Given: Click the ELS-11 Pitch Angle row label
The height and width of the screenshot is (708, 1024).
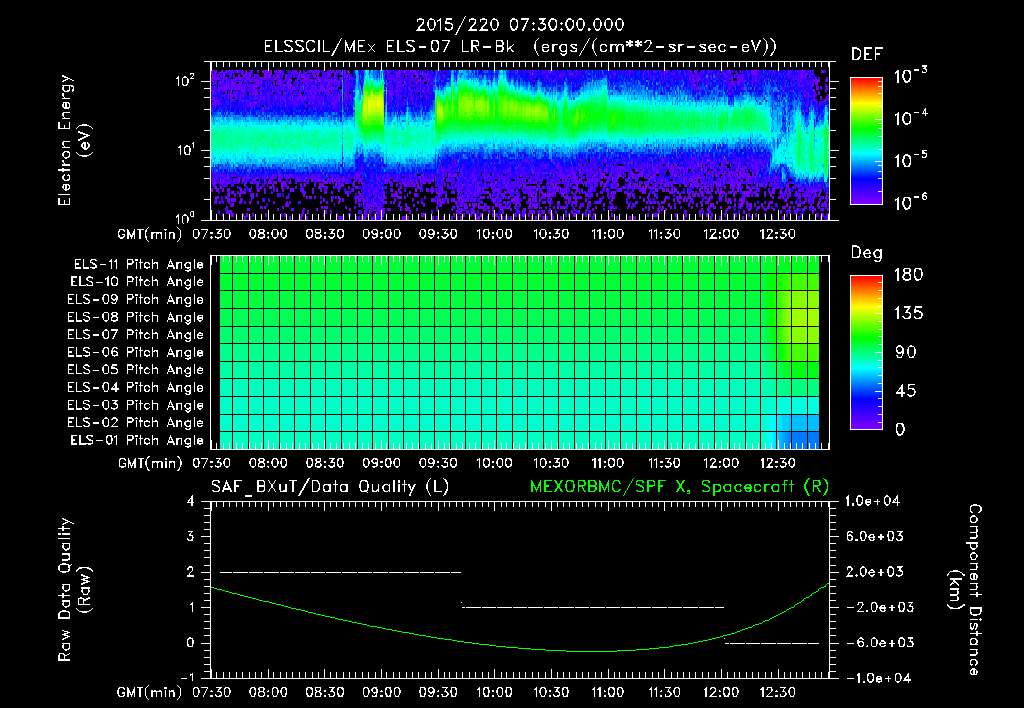Looking at the screenshot, I should 138,265.
